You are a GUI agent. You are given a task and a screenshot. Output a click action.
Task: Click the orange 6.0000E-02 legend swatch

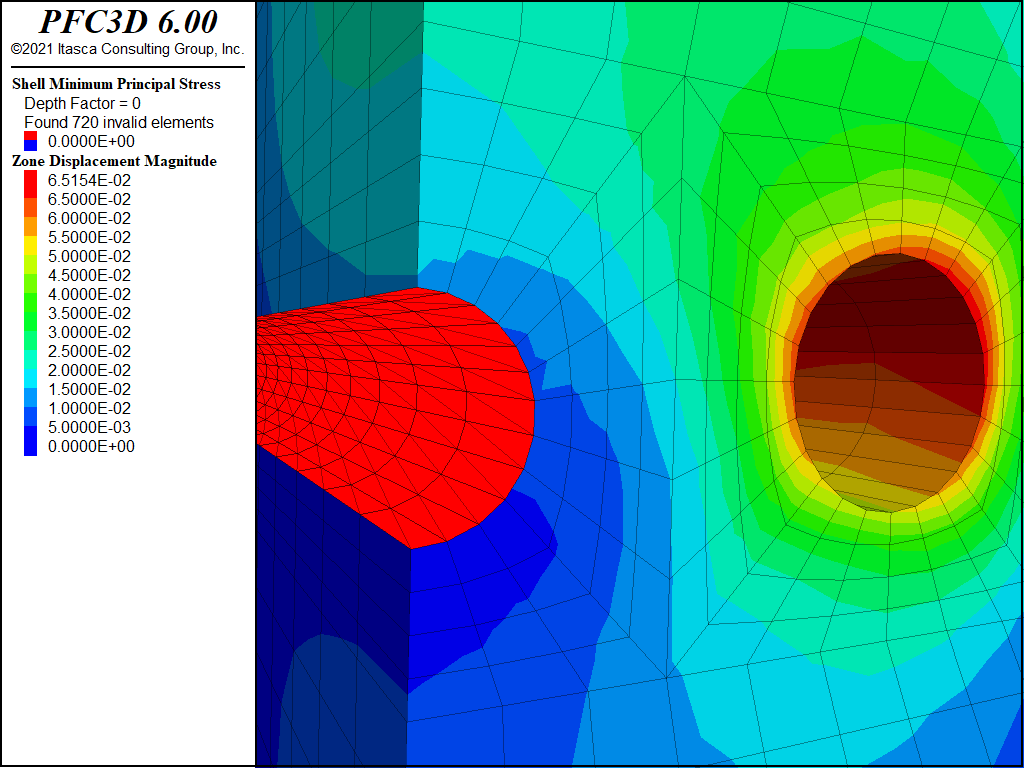[x=31, y=218]
